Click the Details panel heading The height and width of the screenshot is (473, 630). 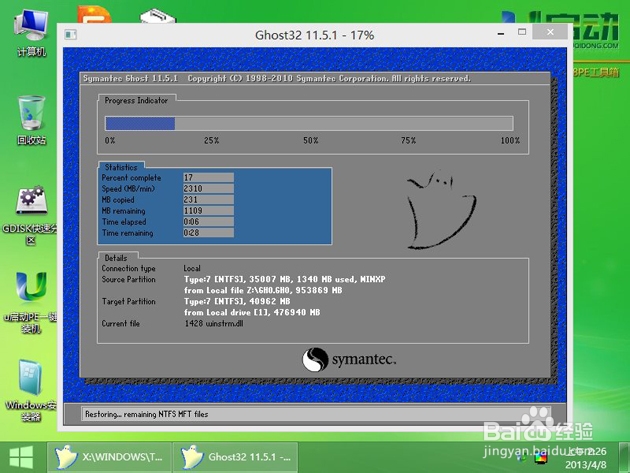116,258
